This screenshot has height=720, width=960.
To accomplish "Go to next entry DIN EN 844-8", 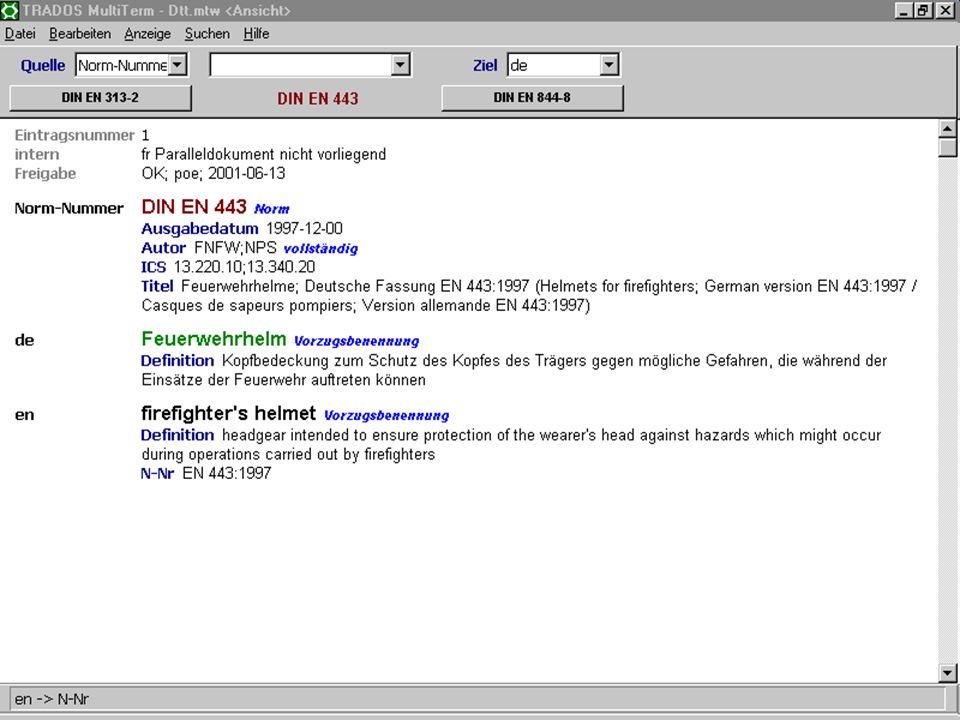I will [532, 98].
